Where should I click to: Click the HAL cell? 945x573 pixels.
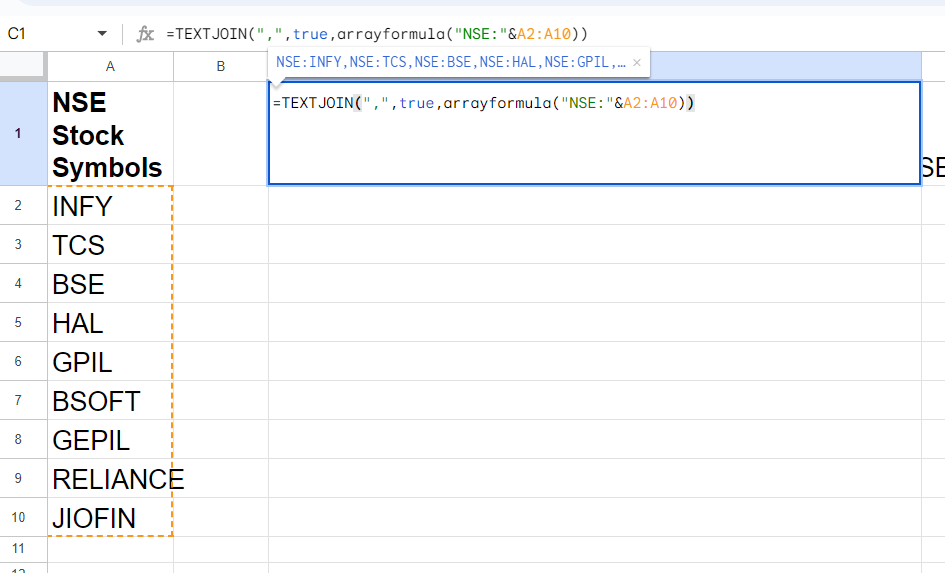point(110,322)
